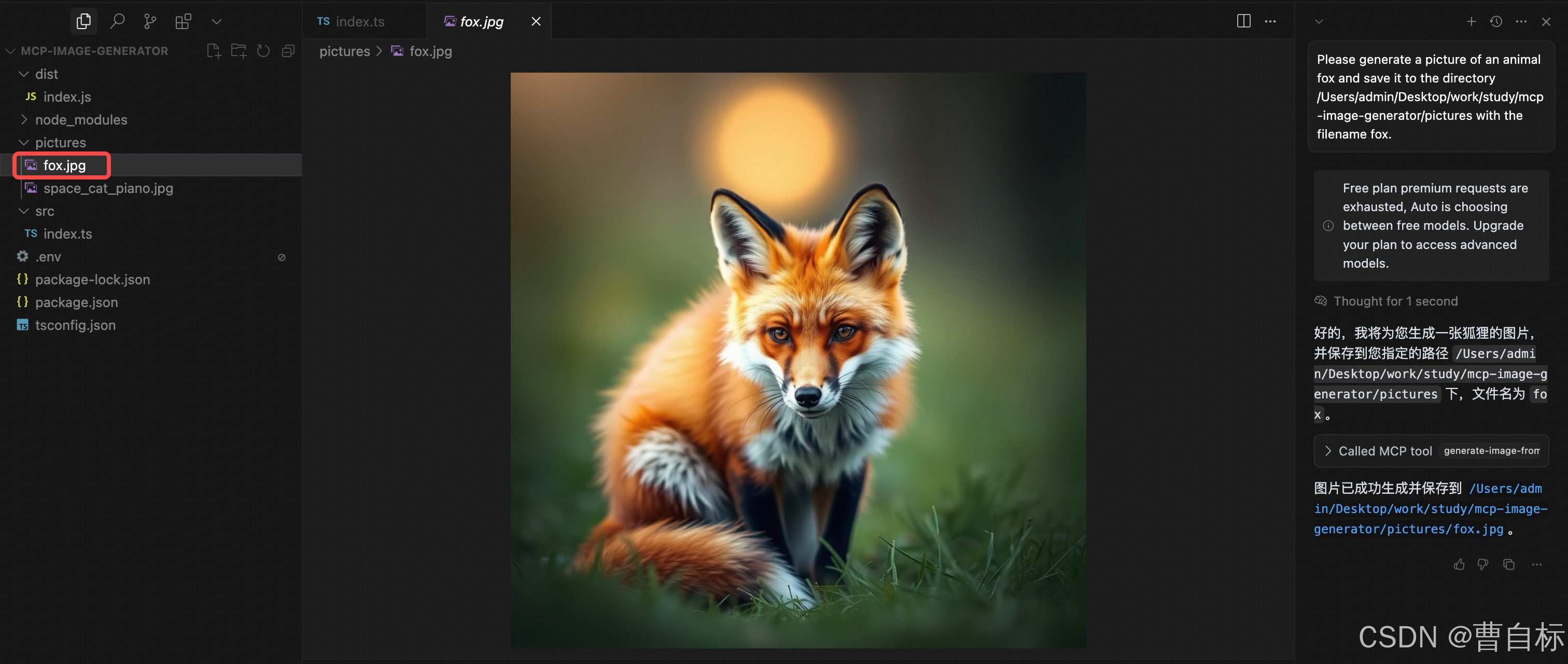Click the New Folder icon
Image resolution: width=1568 pixels, height=664 pixels.
point(239,51)
